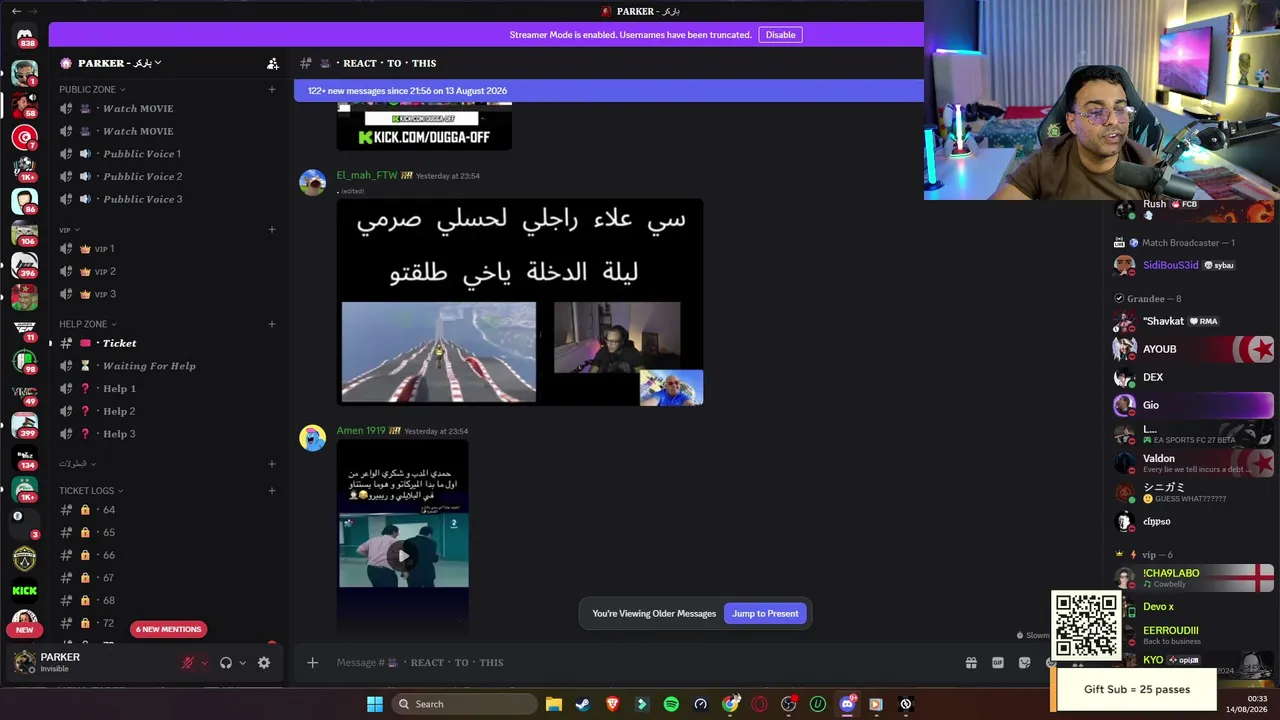Open the Arabic meme image from El_mah_FTW
1280x720 pixels.
coord(520,302)
